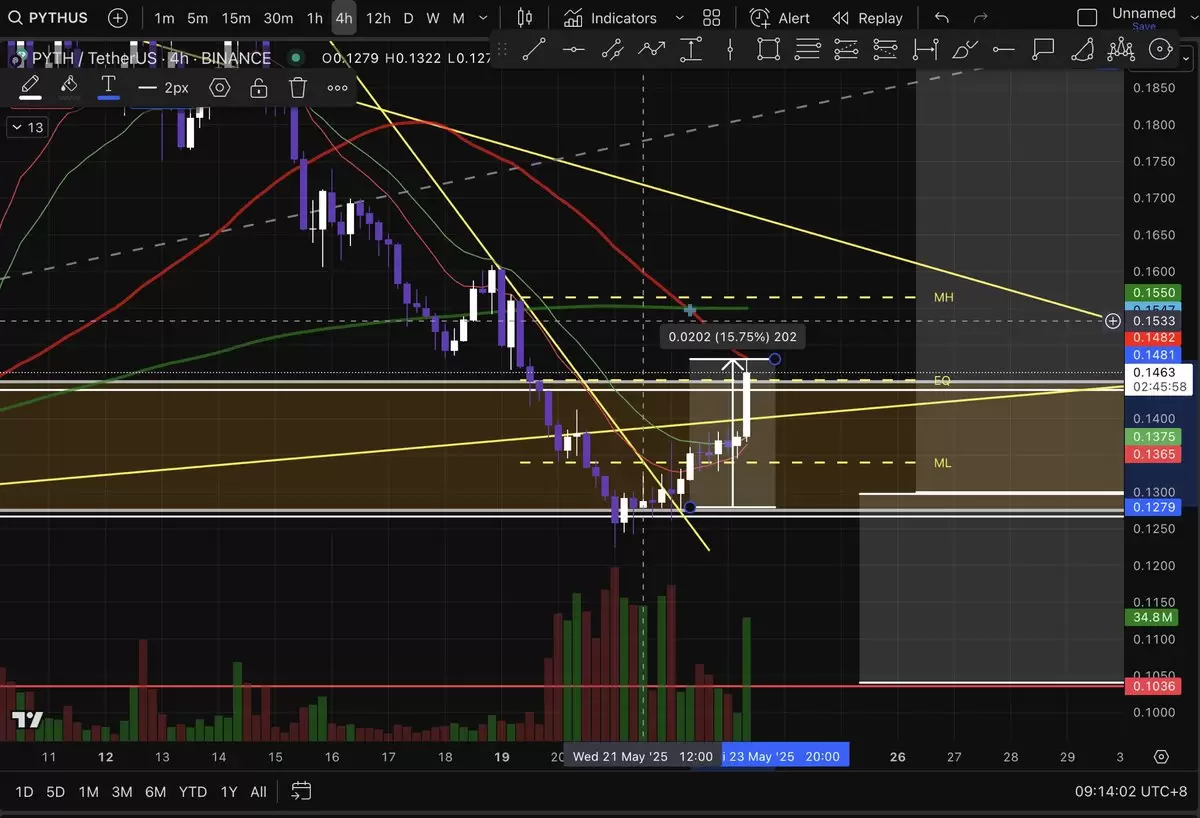1200x818 pixels.
Task: Show All data range
Action: click(x=258, y=791)
